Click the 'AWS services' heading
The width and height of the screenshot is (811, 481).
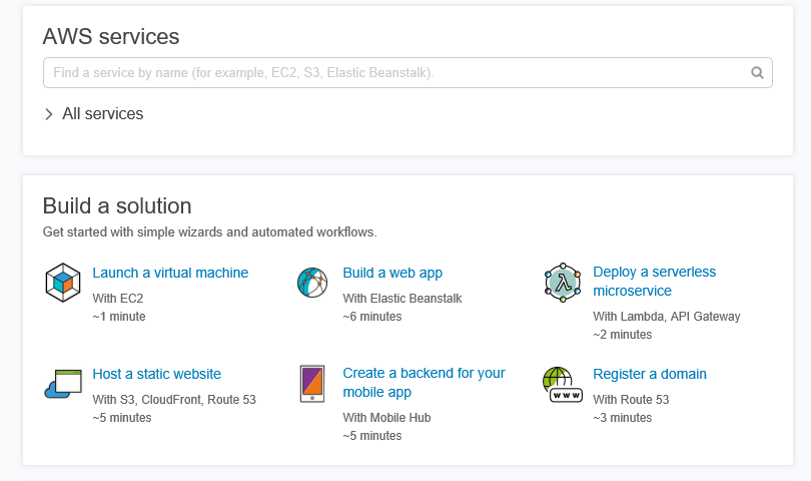111,37
